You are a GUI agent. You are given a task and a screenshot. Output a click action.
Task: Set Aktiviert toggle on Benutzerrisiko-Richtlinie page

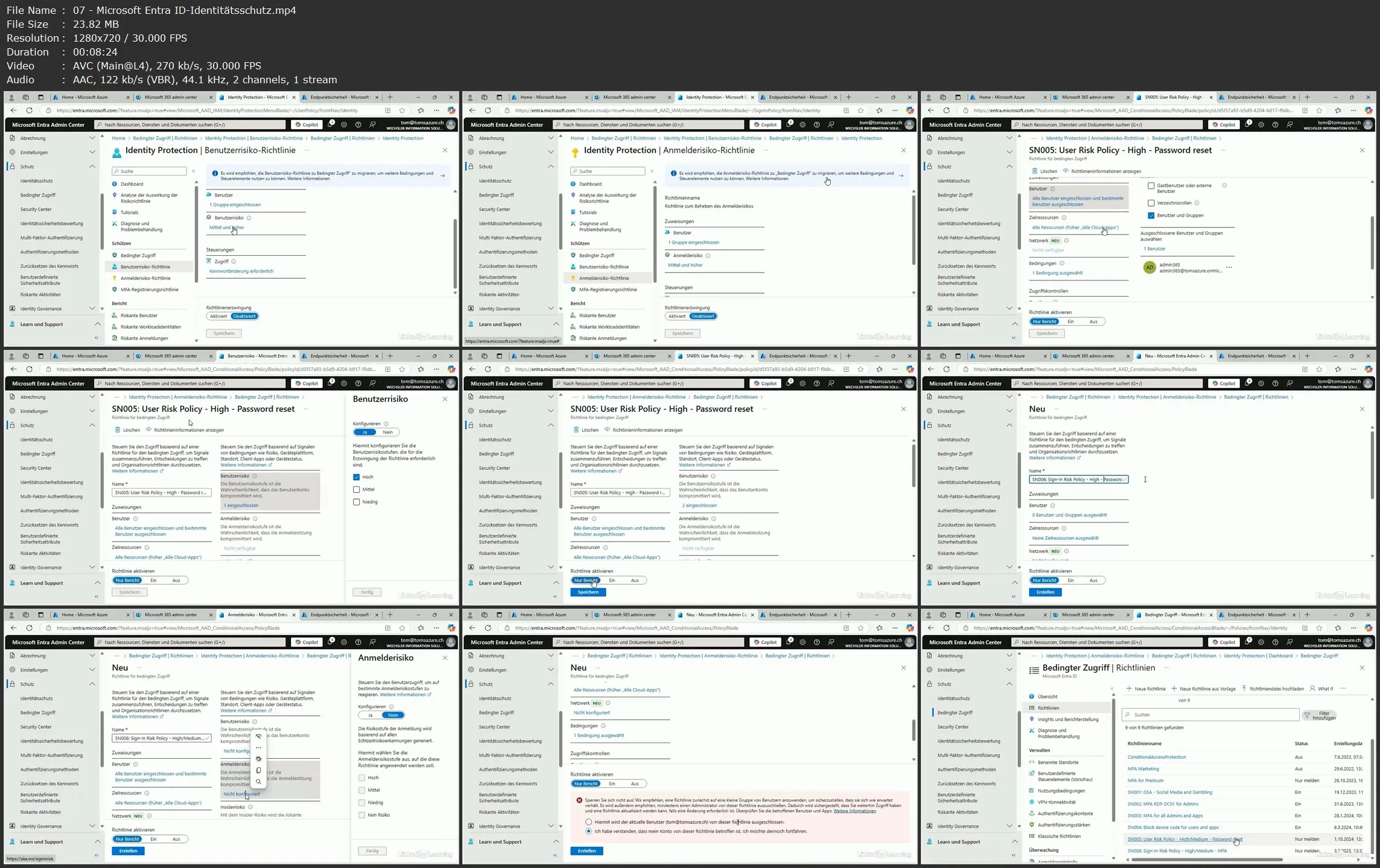point(218,316)
